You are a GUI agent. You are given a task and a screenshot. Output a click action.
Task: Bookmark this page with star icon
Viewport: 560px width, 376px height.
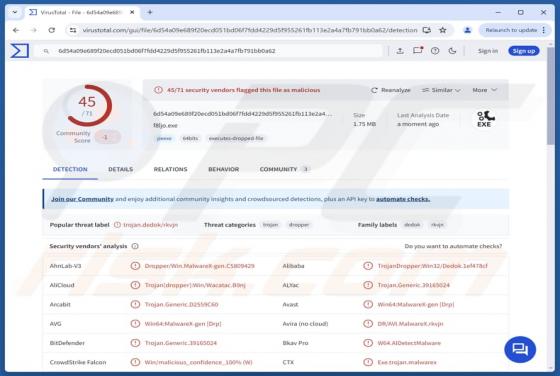tap(442, 30)
